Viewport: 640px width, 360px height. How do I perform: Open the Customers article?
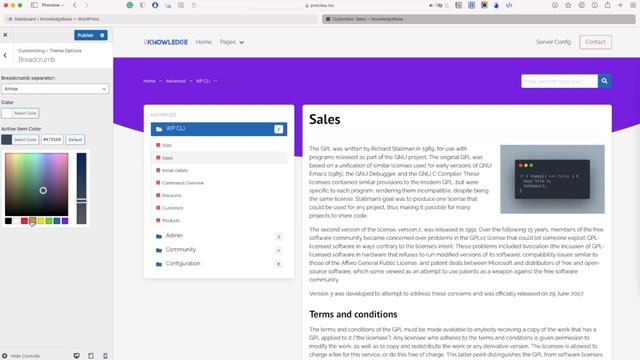(x=172, y=208)
